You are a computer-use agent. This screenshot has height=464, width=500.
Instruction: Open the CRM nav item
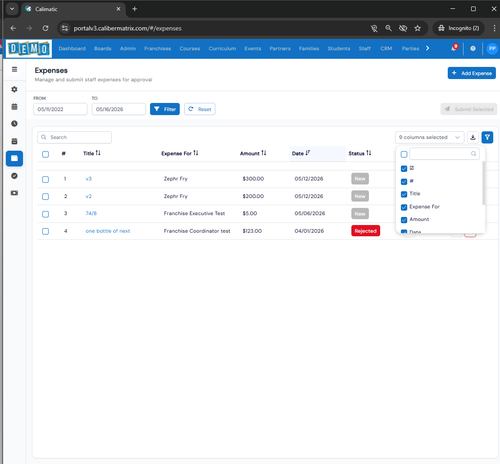[386, 48]
